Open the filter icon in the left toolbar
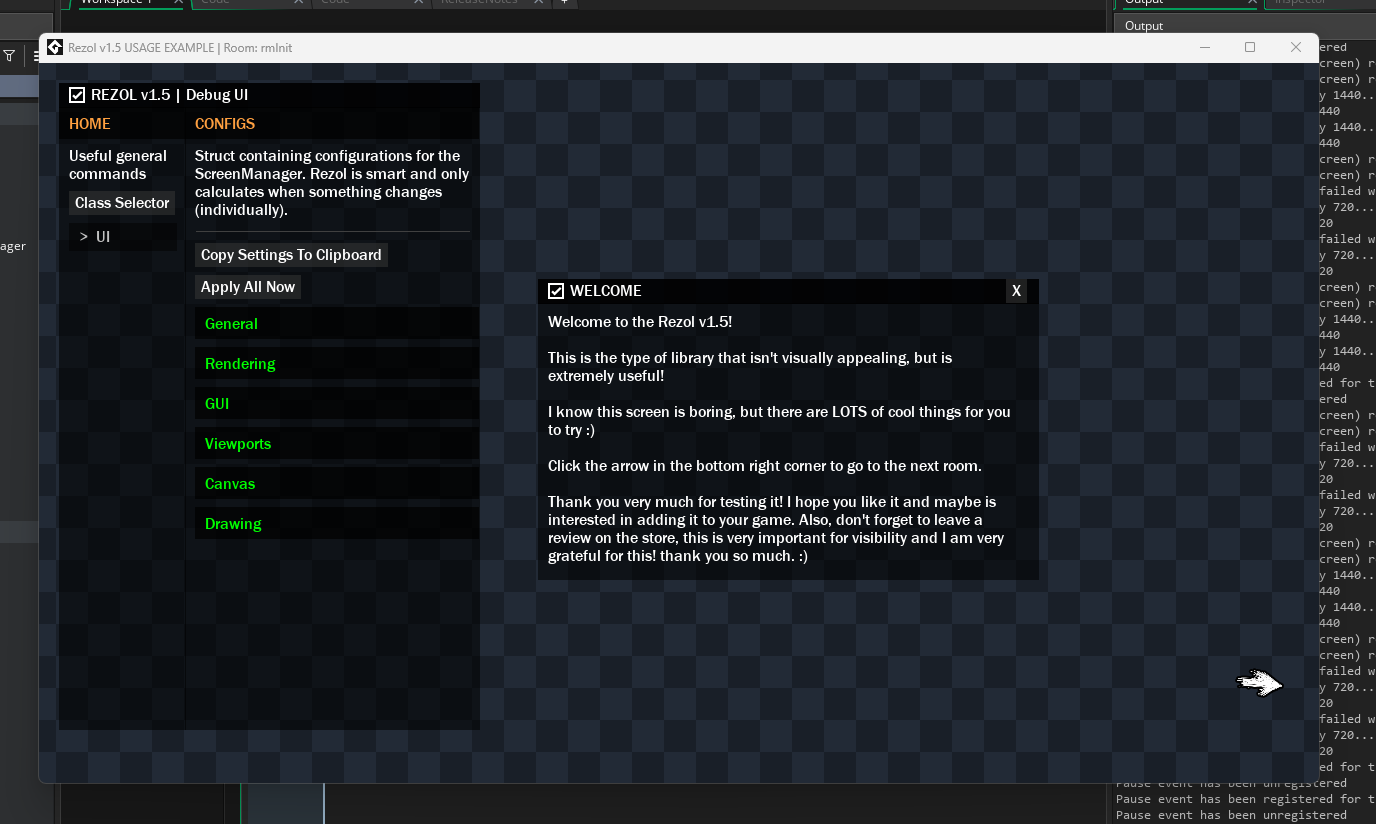 click(11, 55)
